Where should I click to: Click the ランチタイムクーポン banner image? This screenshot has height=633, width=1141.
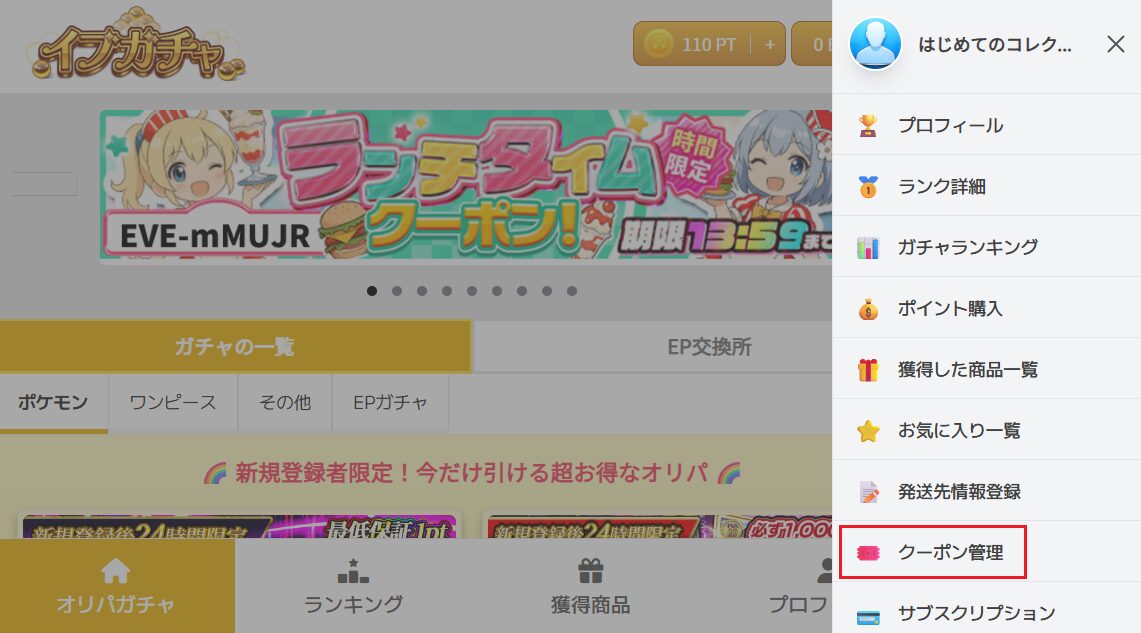[x=466, y=185]
